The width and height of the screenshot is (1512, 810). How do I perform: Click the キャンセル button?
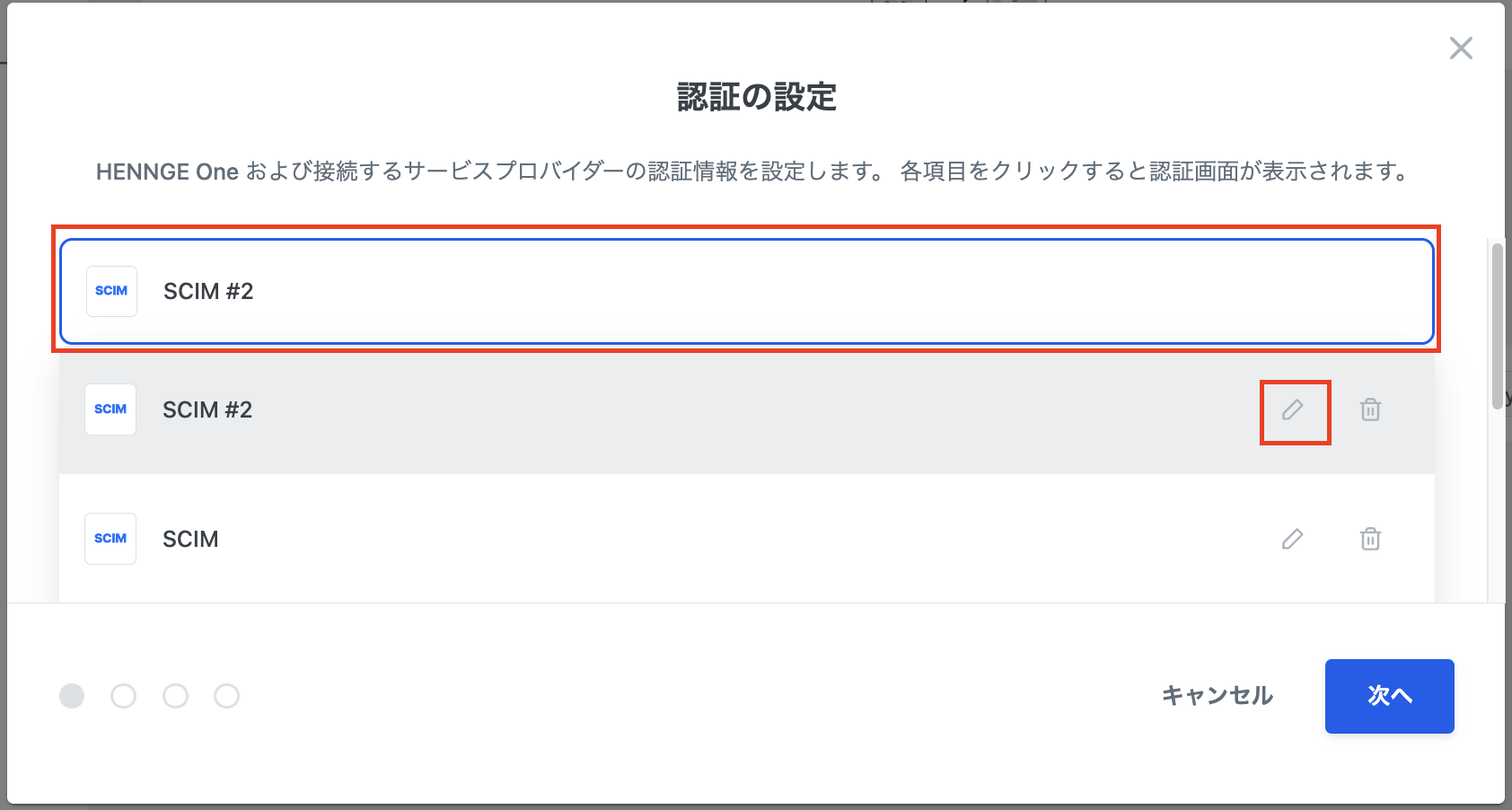[x=1218, y=696]
